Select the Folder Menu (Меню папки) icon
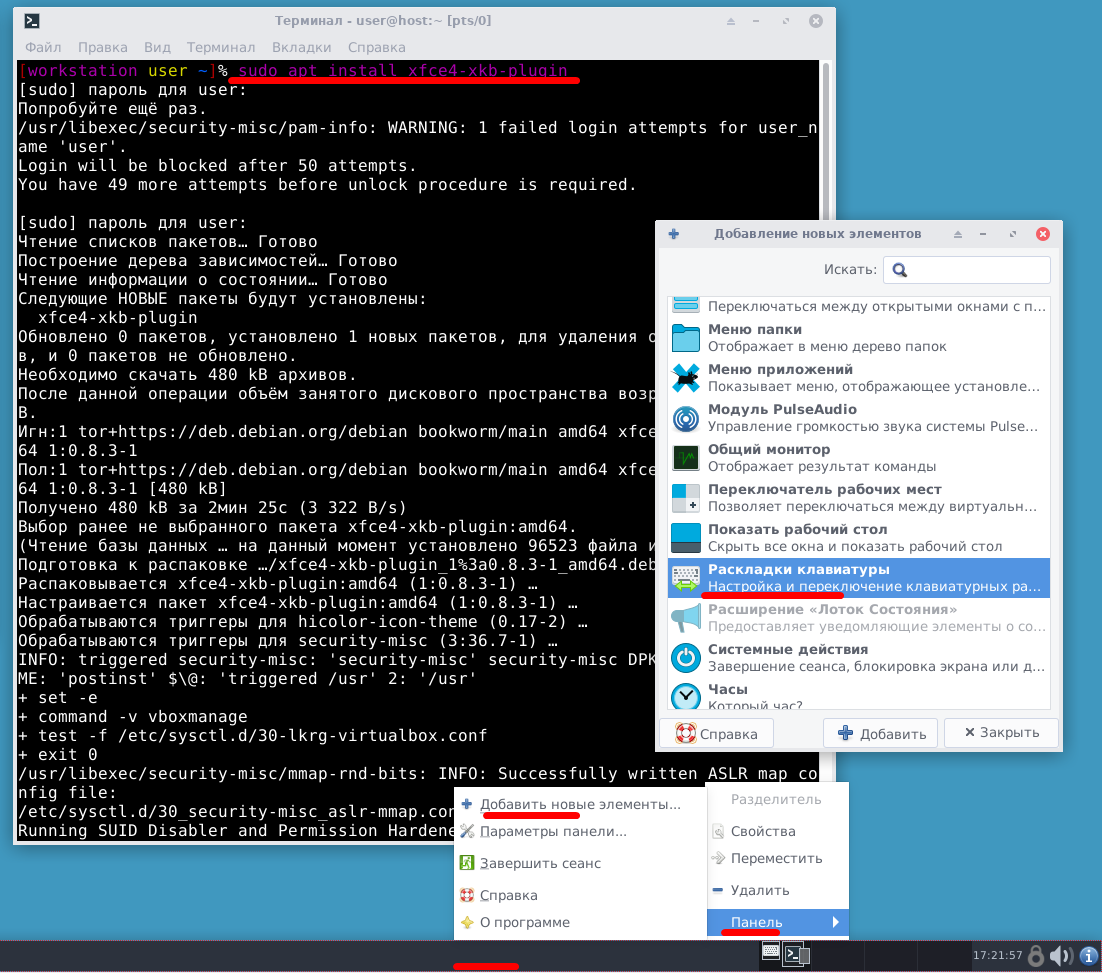The width and height of the screenshot is (1102, 973). point(686,338)
